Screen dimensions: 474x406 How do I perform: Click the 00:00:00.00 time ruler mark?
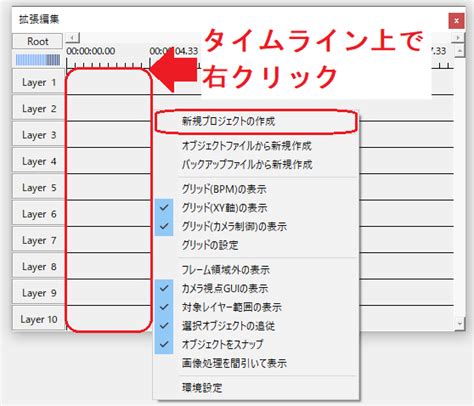coord(91,51)
